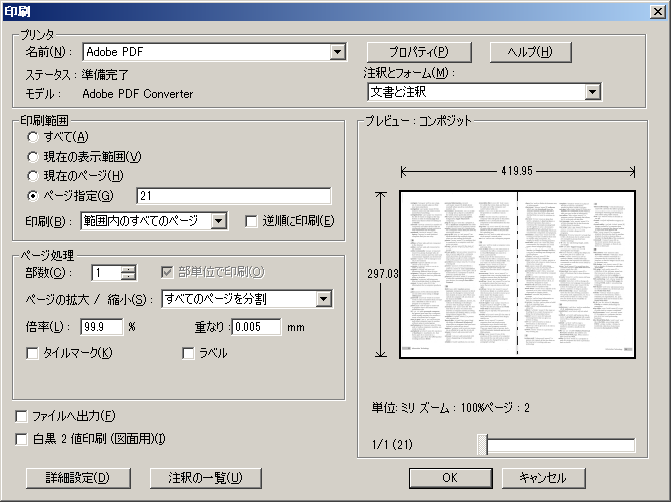Screen dimensions: 671x502
Task: Open the printer 名前 dropdown
Action: pyautogui.click(x=337, y=52)
